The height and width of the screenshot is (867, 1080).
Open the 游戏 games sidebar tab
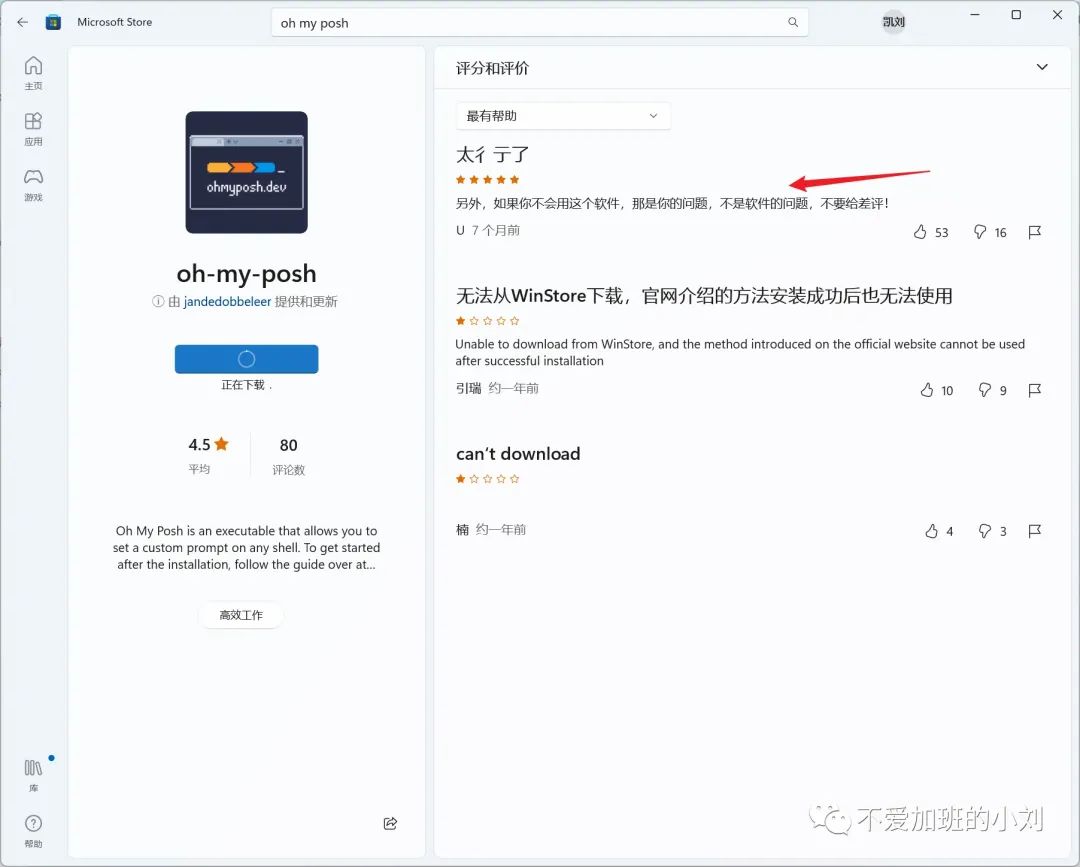(33, 185)
